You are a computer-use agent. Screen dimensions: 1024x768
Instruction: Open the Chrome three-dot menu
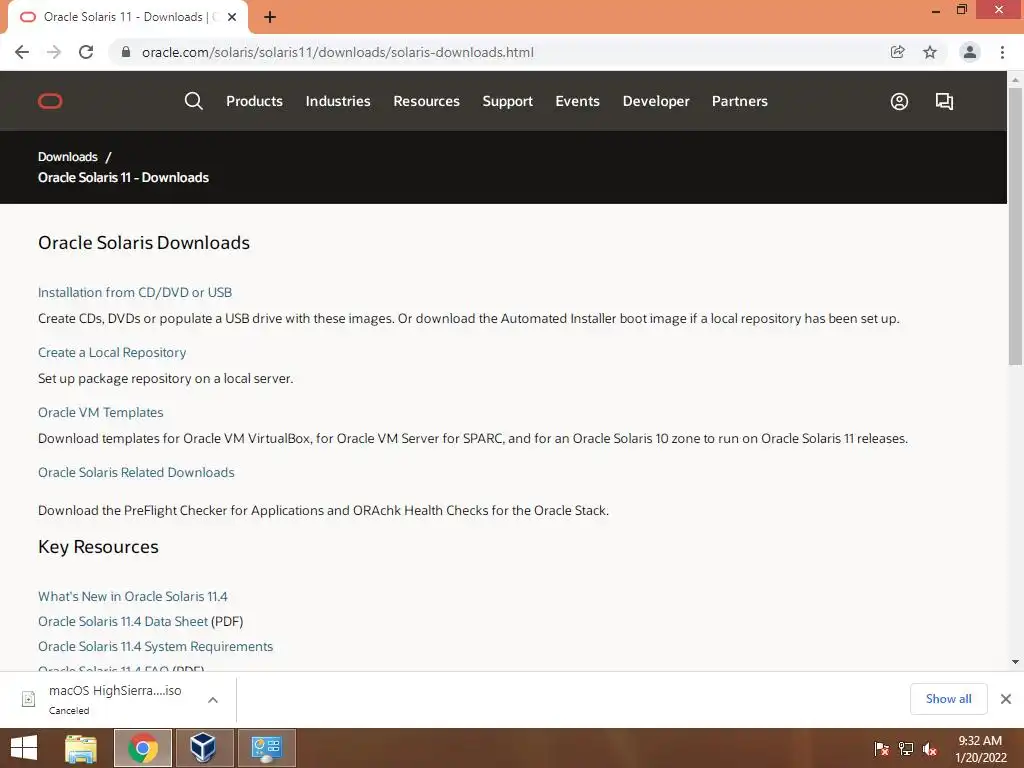(x=1002, y=52)
